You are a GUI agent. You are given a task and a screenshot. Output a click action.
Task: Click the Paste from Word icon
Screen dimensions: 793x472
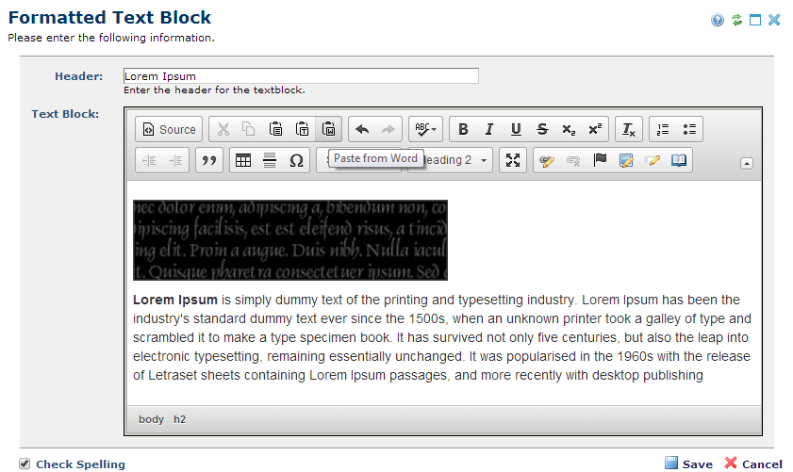tap(328, 129)
